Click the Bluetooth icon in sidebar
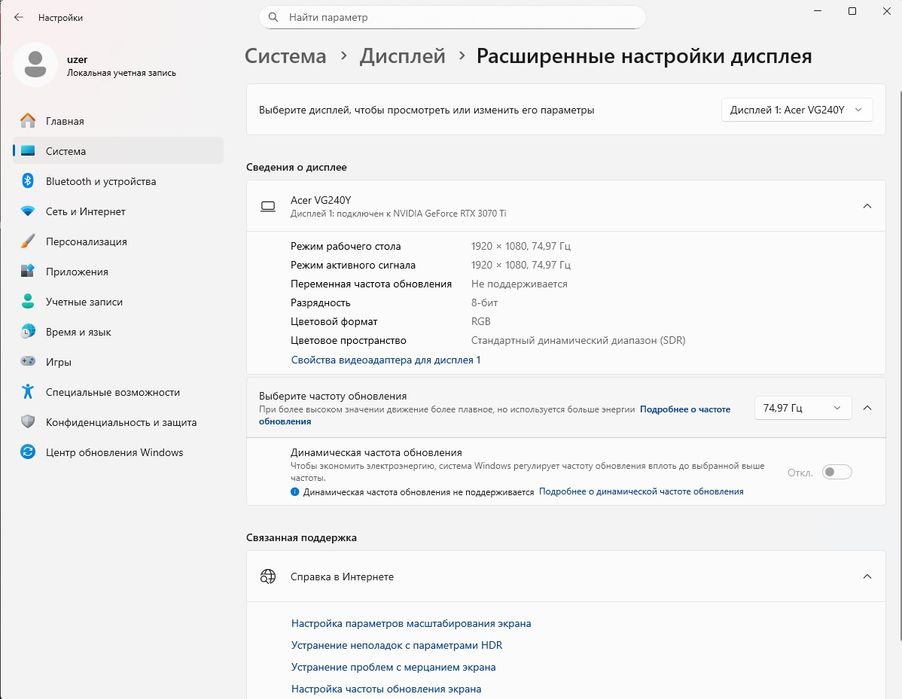Viewport: 902px width, 699px height. (28, 181)
